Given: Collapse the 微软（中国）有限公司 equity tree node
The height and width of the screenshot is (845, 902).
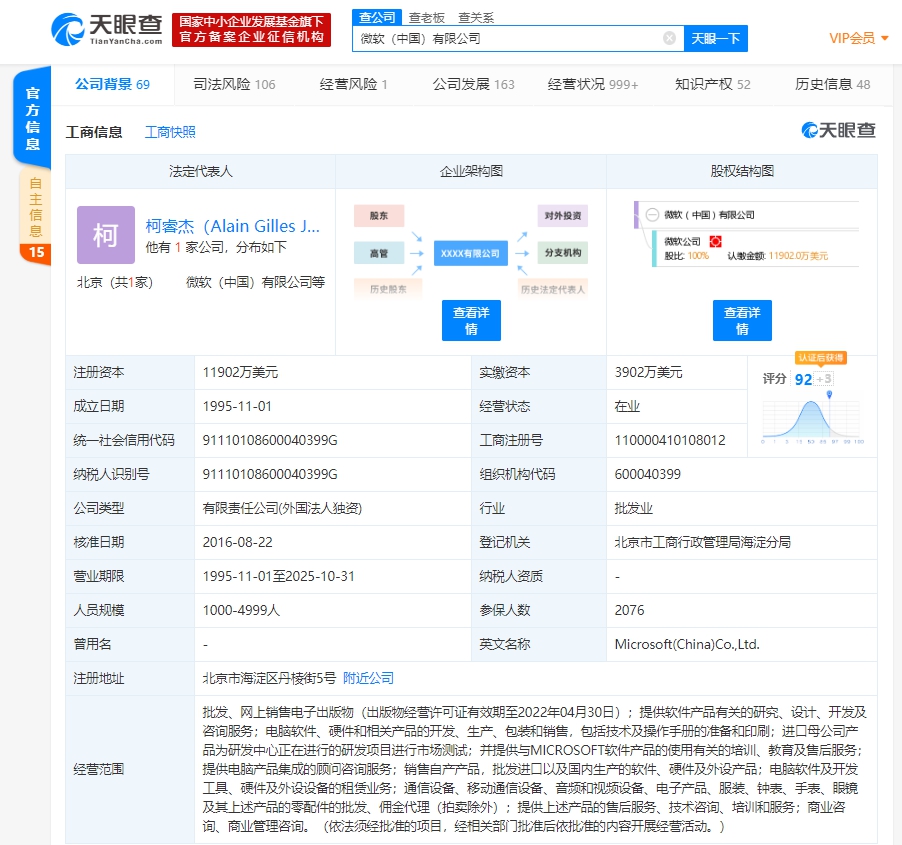Looking at the screenshot, I should tap(652, 214).
